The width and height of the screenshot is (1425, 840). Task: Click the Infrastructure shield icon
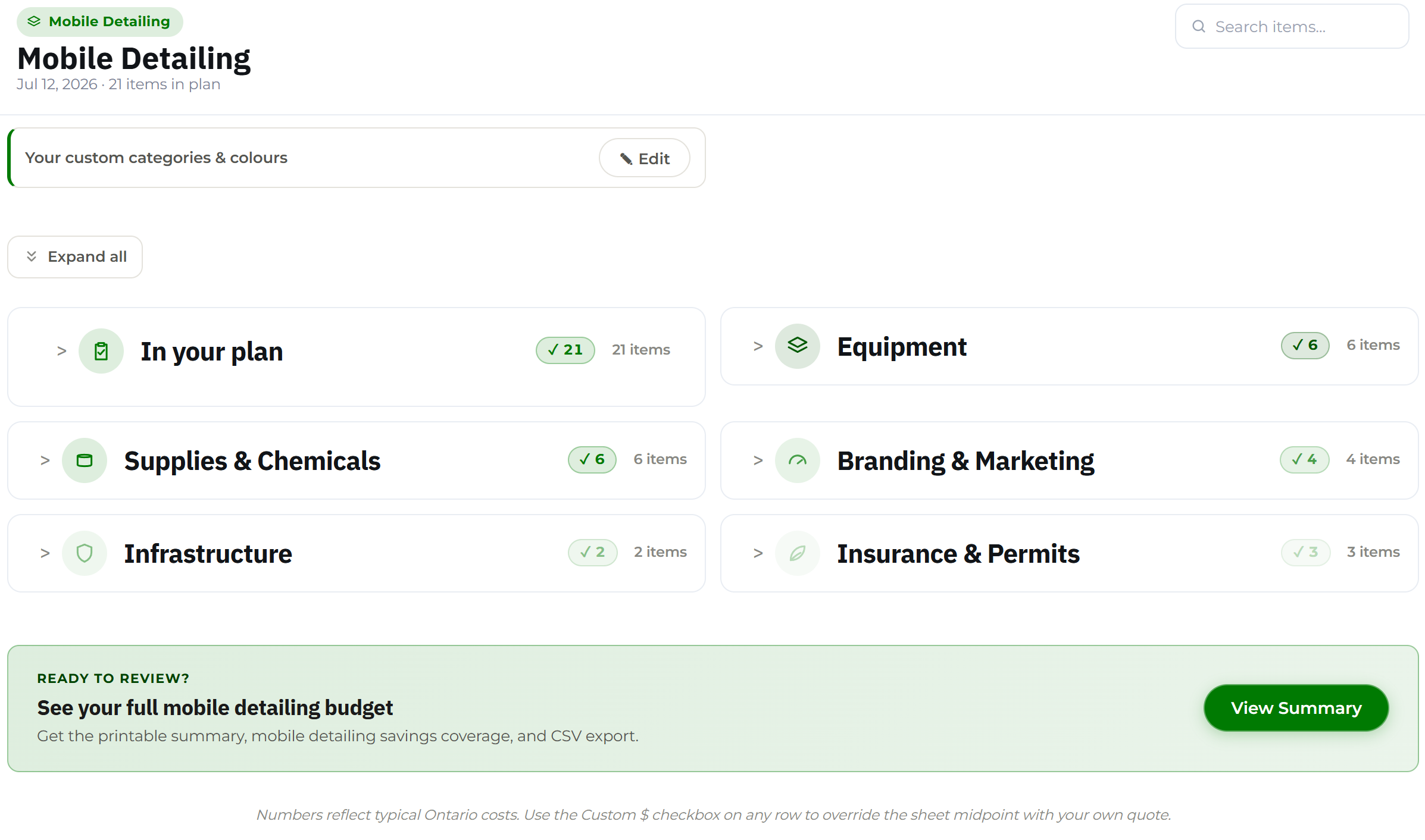pyautogui.click(x=85, y=553)
